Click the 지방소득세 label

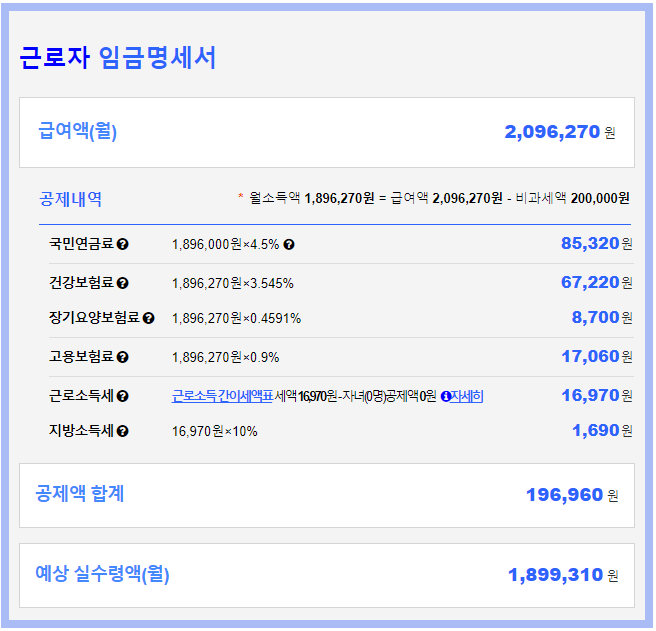pos(82,431)
